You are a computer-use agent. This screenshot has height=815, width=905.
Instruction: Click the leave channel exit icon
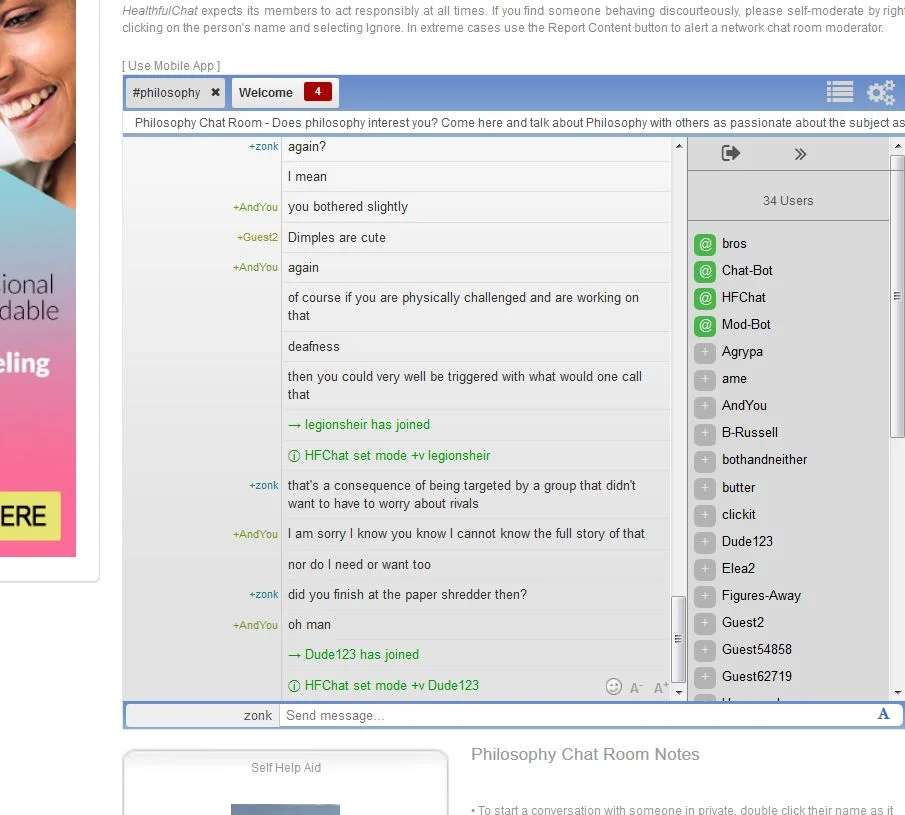tap(731, 154)
